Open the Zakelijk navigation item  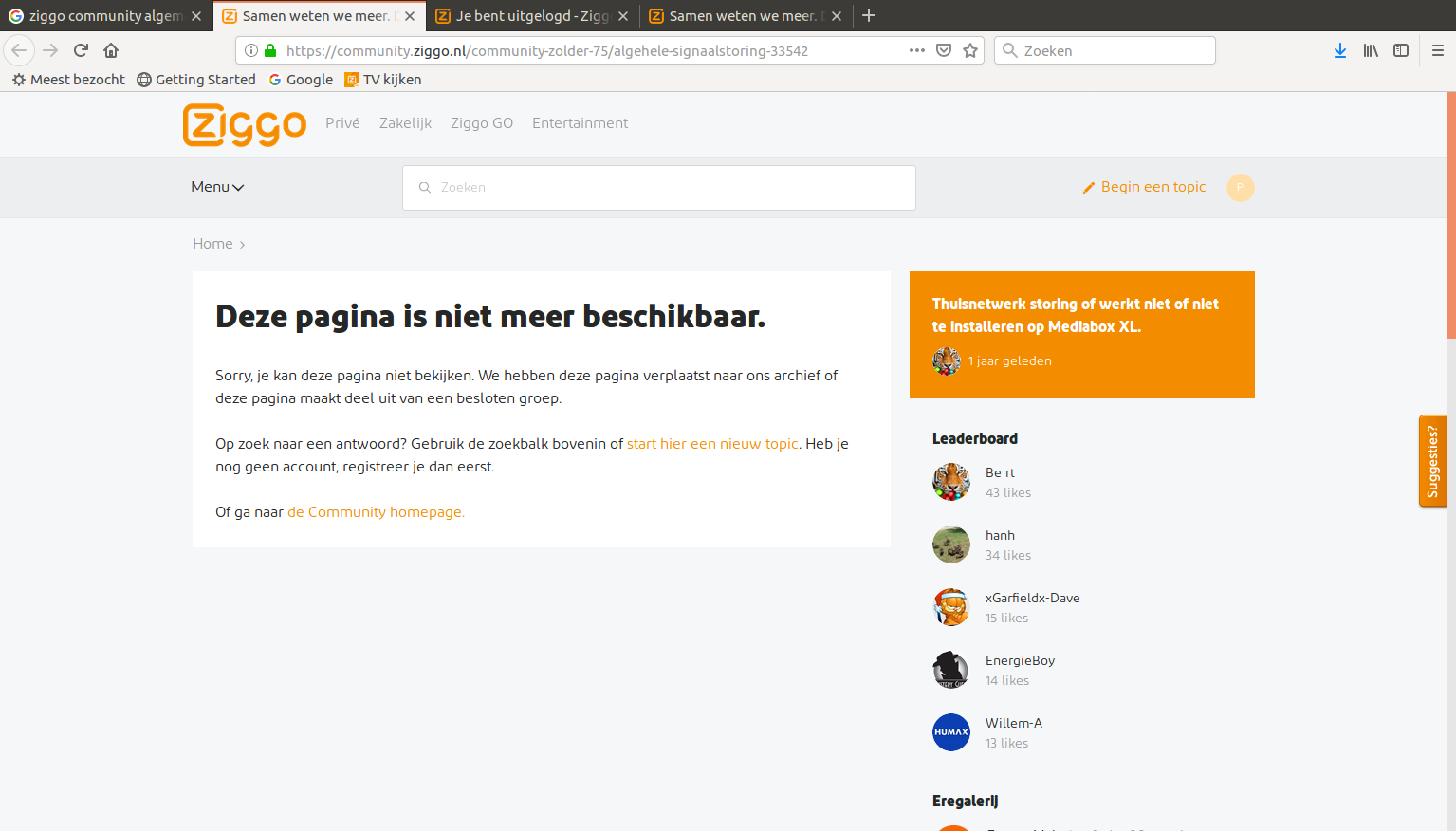405,123
